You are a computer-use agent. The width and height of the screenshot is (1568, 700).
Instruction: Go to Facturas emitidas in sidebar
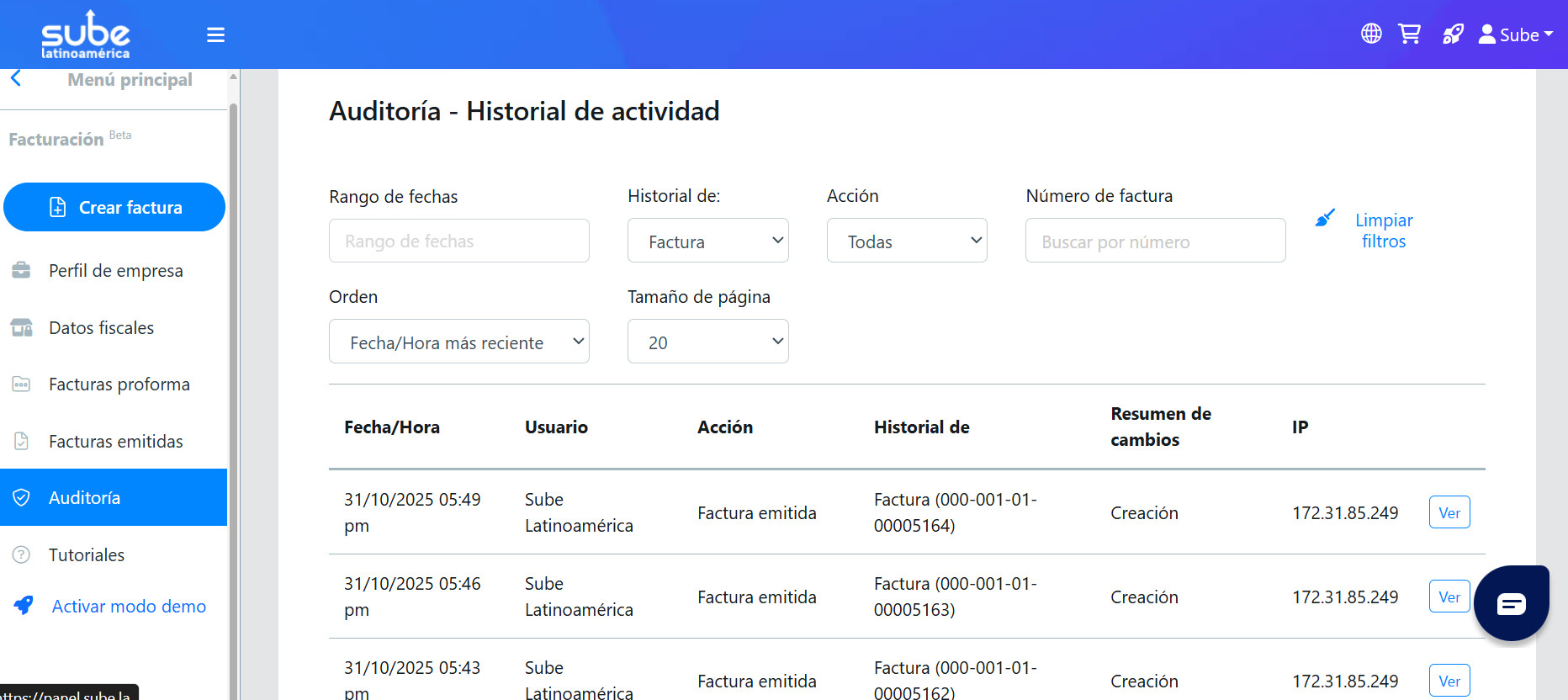[x=115, y=441]
